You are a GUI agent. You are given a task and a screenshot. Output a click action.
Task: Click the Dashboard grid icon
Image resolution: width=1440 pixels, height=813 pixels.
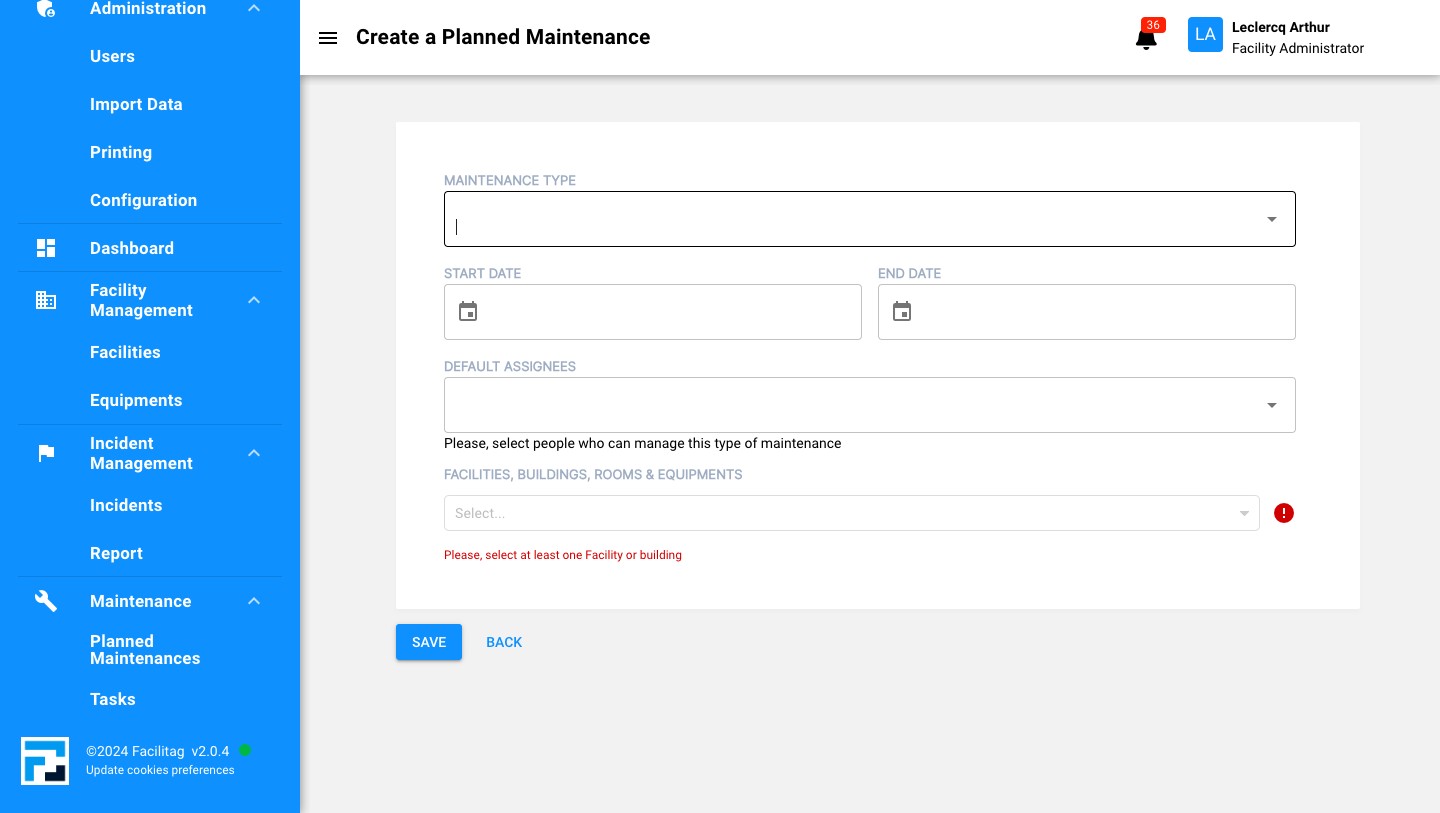(46, 248)
